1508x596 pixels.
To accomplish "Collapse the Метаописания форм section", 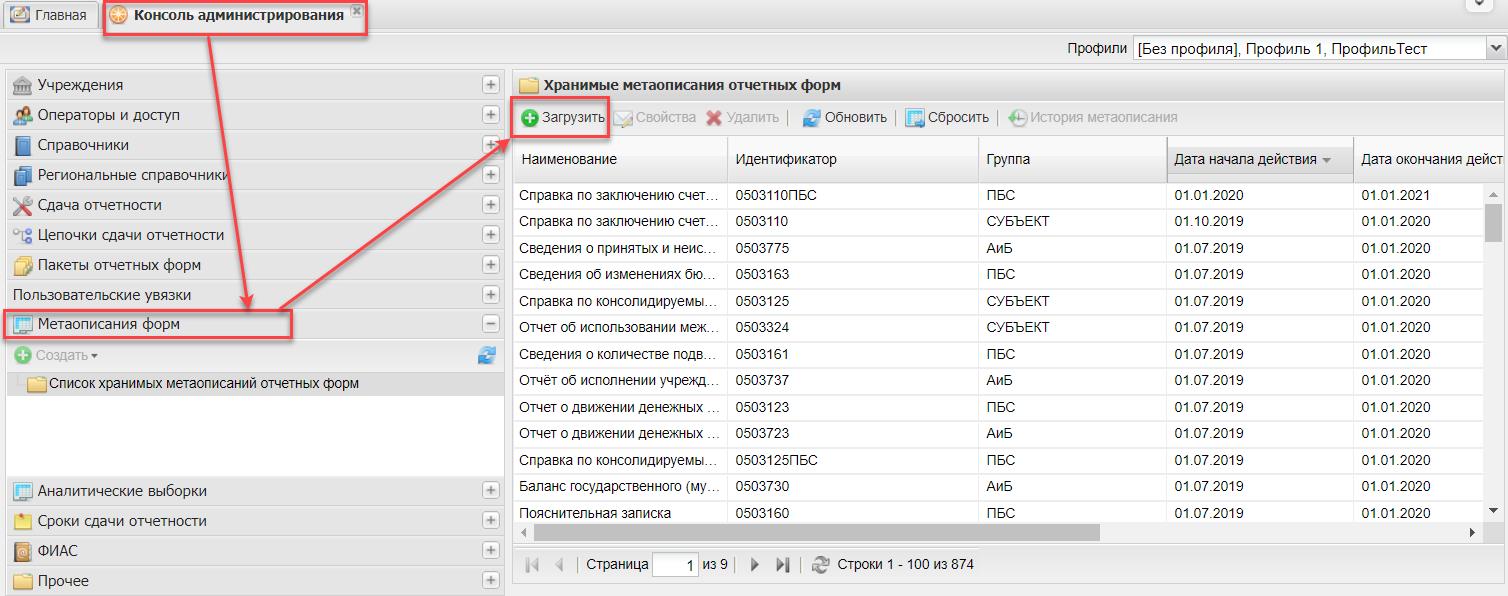I will tap(490, 324).
